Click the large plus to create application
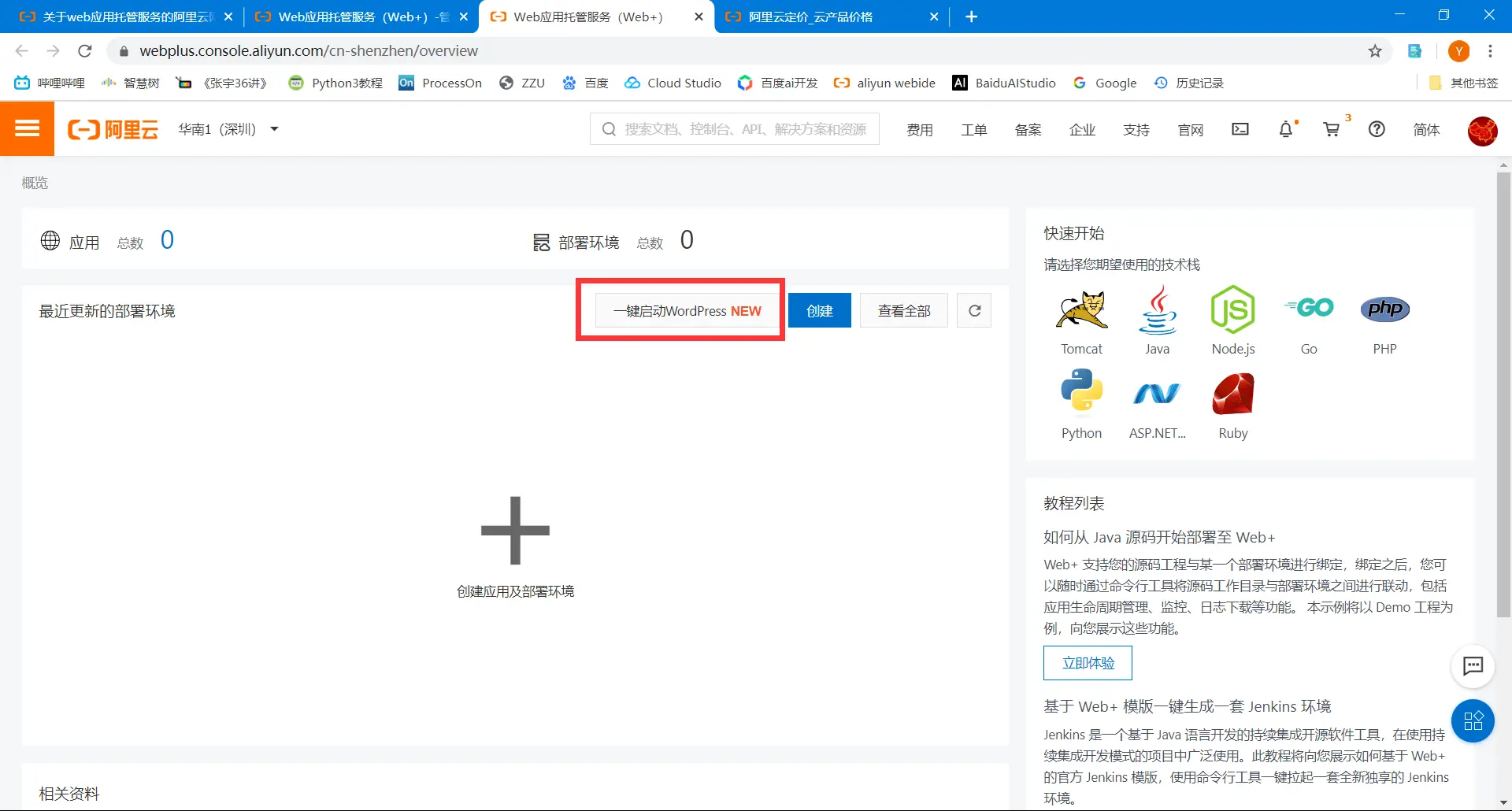 (515, 530)
